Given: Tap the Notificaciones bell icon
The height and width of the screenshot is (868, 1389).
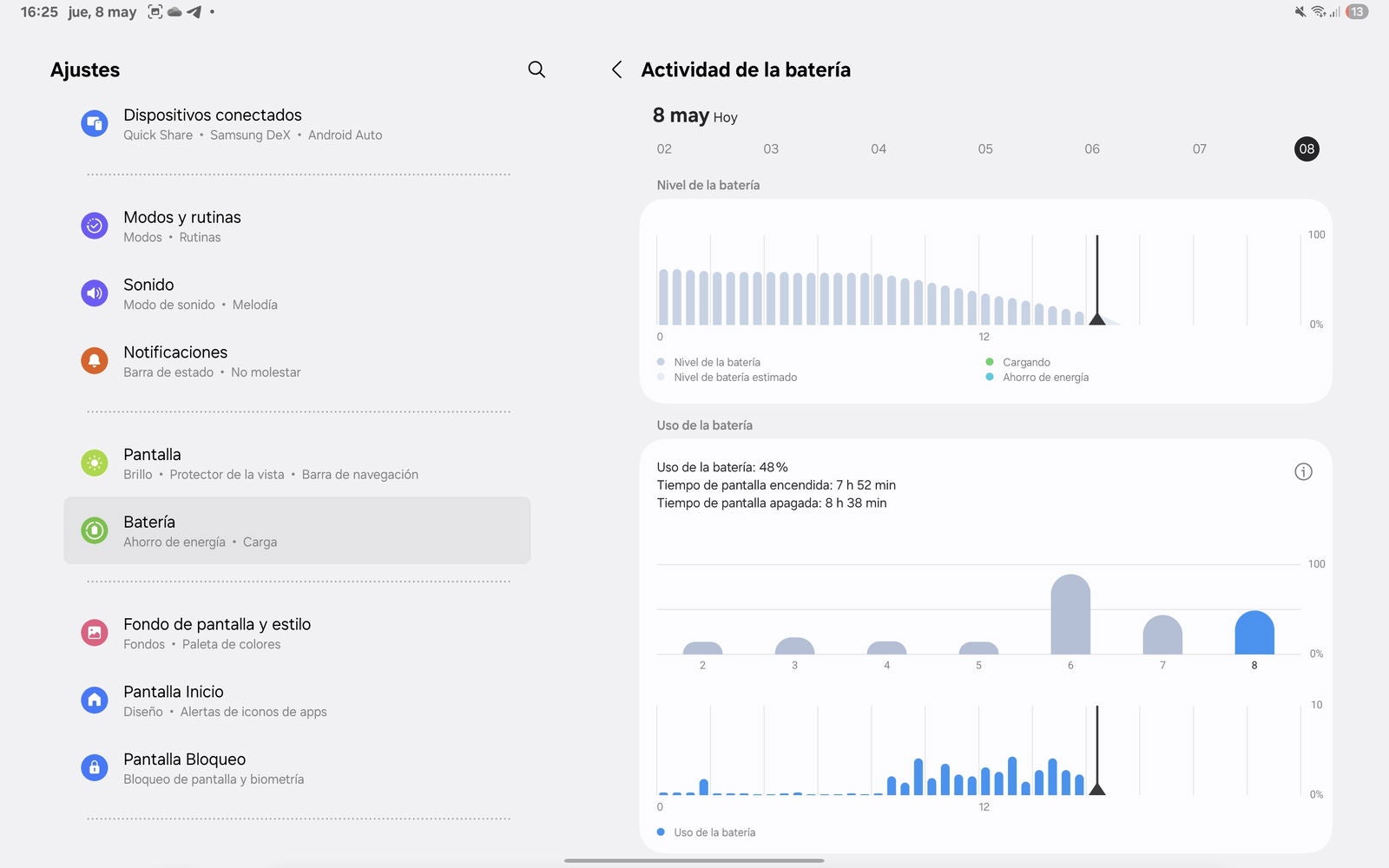Looking at the screenshot, I should 95,360.
